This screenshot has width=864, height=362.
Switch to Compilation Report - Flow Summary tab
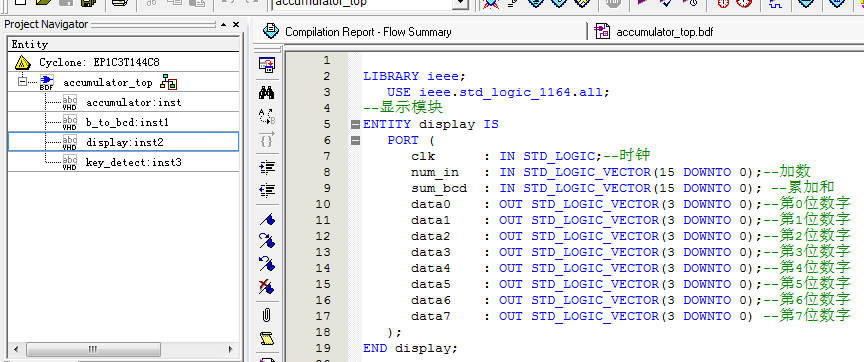[x=368, y=32]
